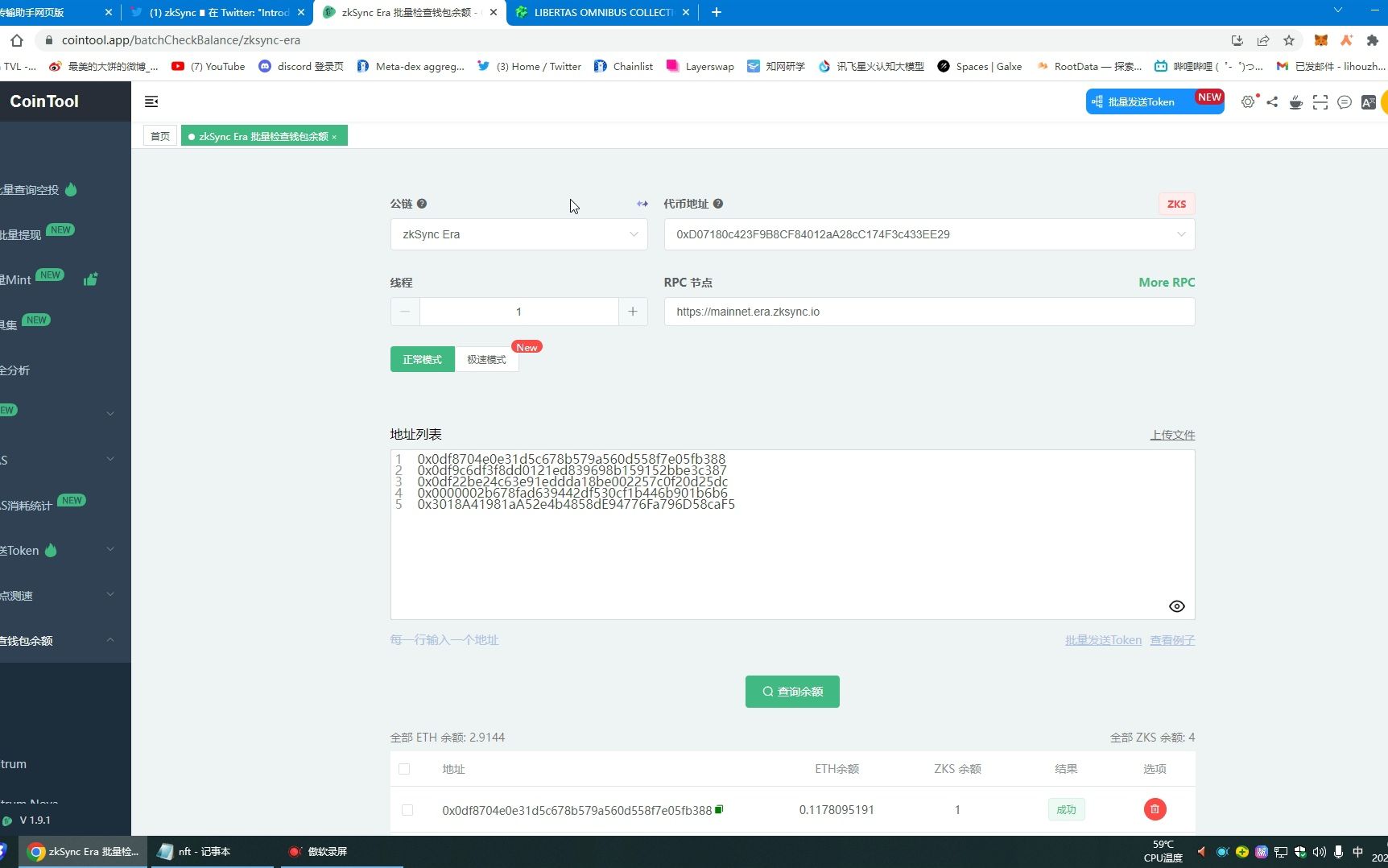Open a new browser tab with plus
The width and height of the screenshot is (1388, 868).
coord(717,12)
